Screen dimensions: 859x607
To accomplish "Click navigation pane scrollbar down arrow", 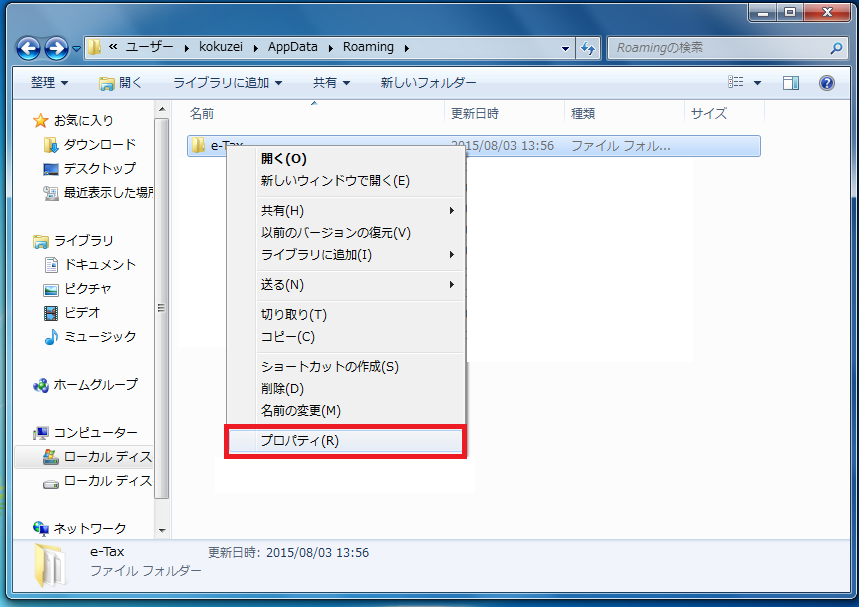I will pyautogui.click(x=162, y=530).
